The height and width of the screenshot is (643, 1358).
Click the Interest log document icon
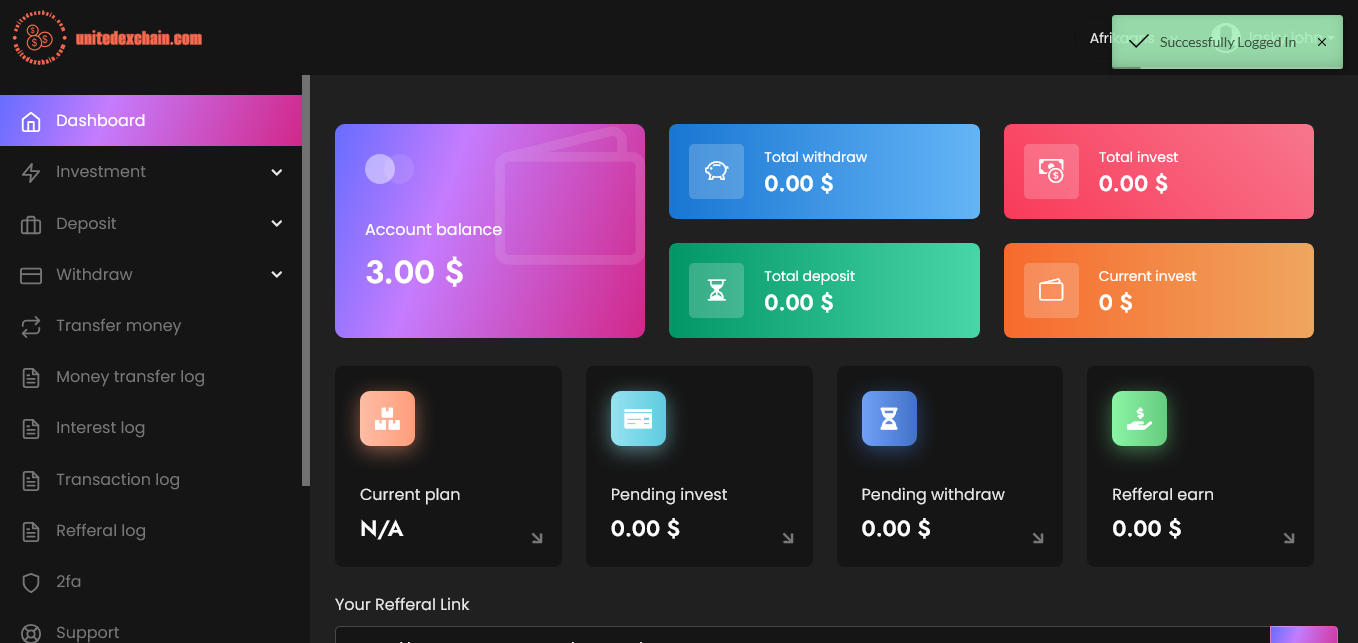click(x=31, y=429)
